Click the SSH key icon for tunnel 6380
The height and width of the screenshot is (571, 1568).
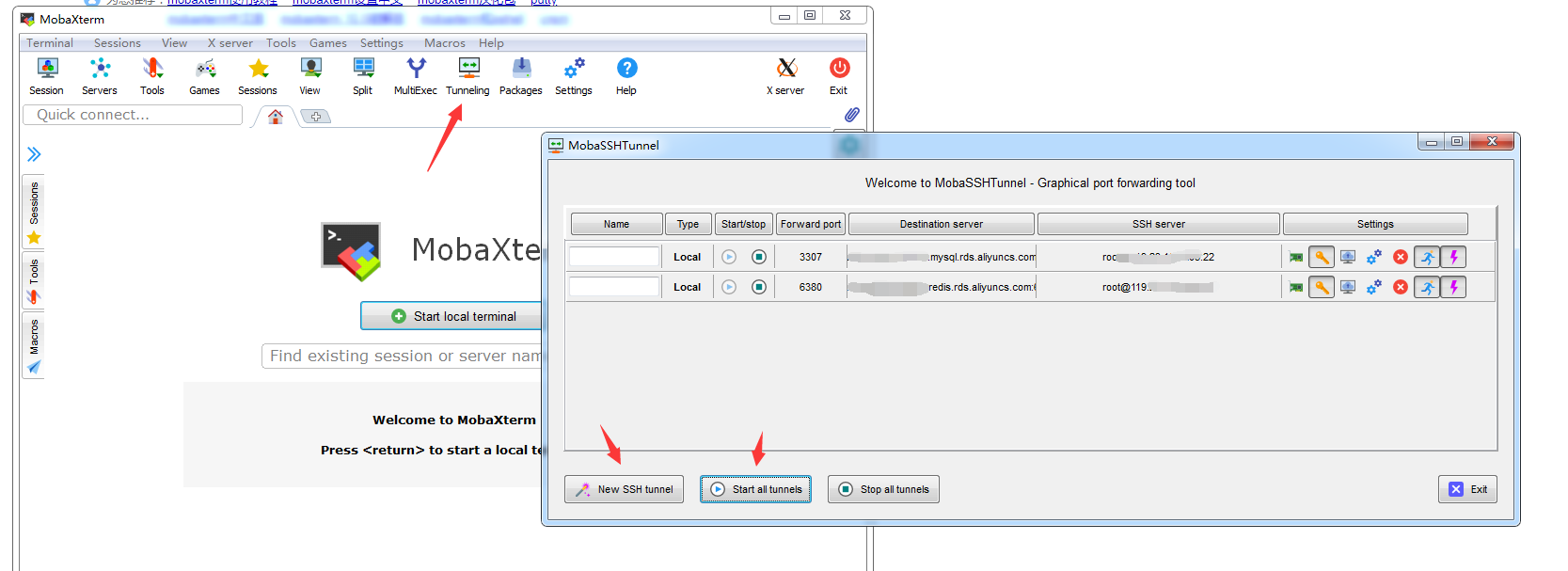pyautogui.click(x=1322, y=287)
